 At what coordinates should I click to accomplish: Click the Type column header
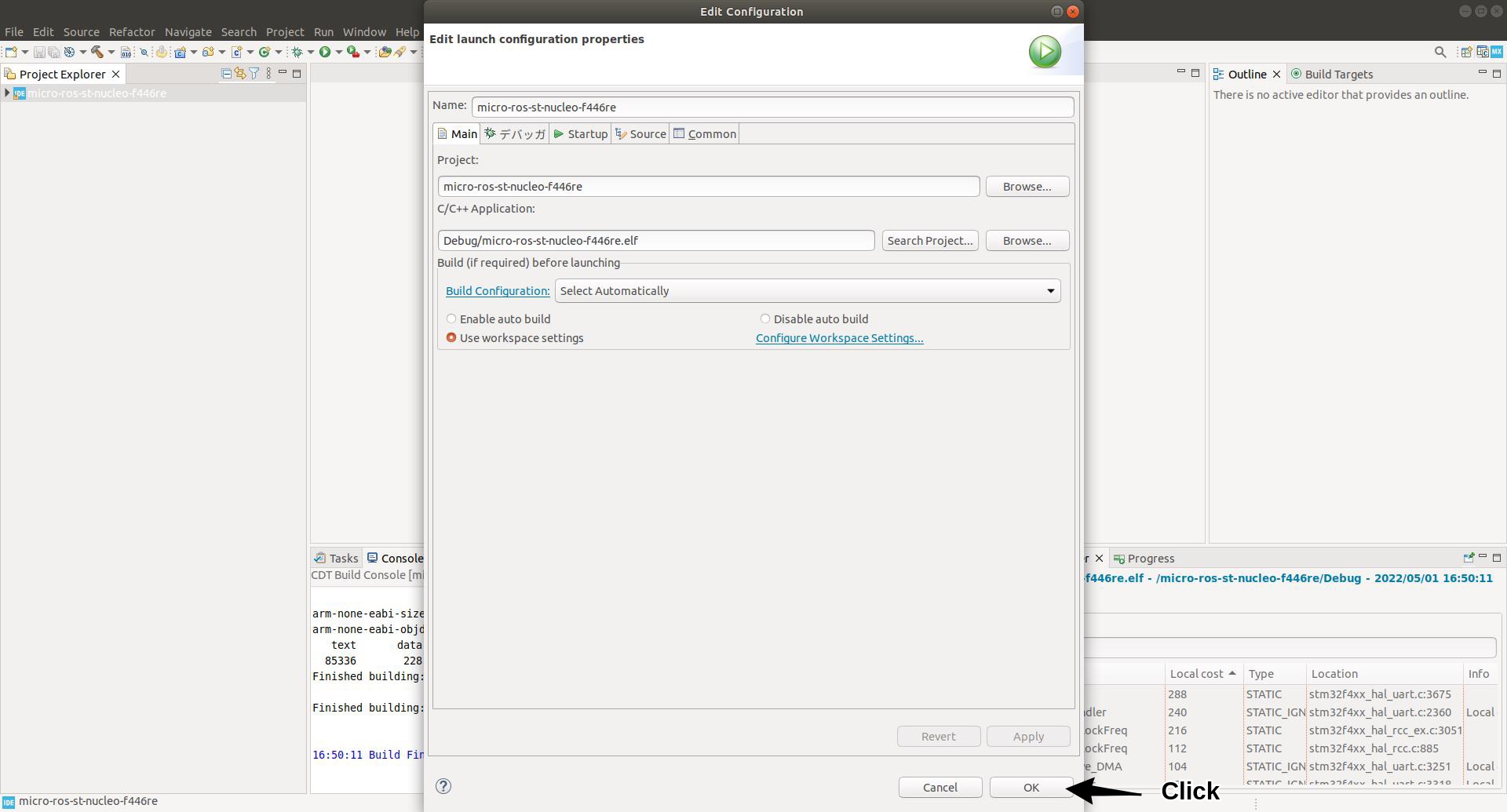click(x=1275, y=674)
